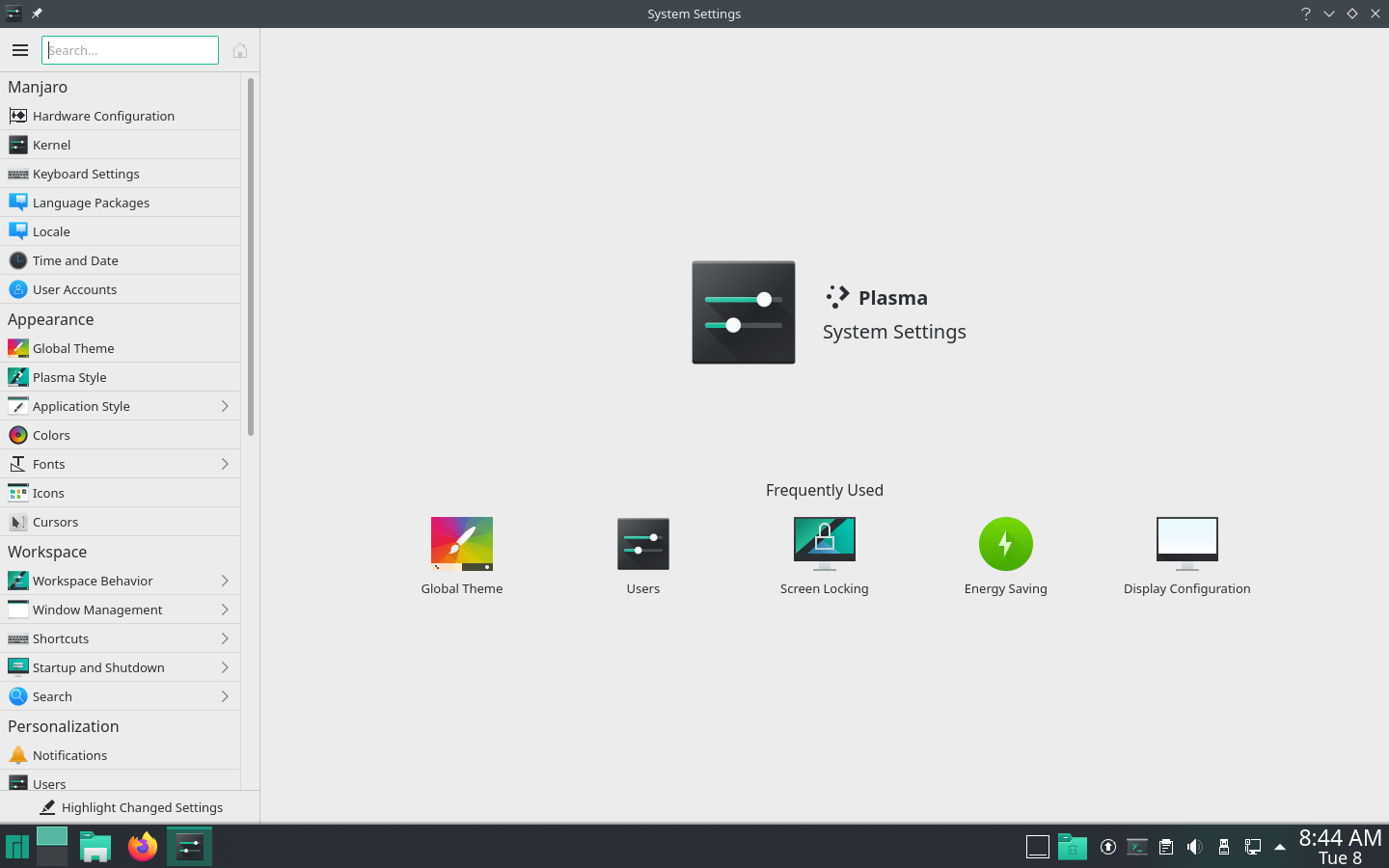
Task: Toggle Highlight Changed Settings
Action: pyautogui.click(x=130, y=807)
